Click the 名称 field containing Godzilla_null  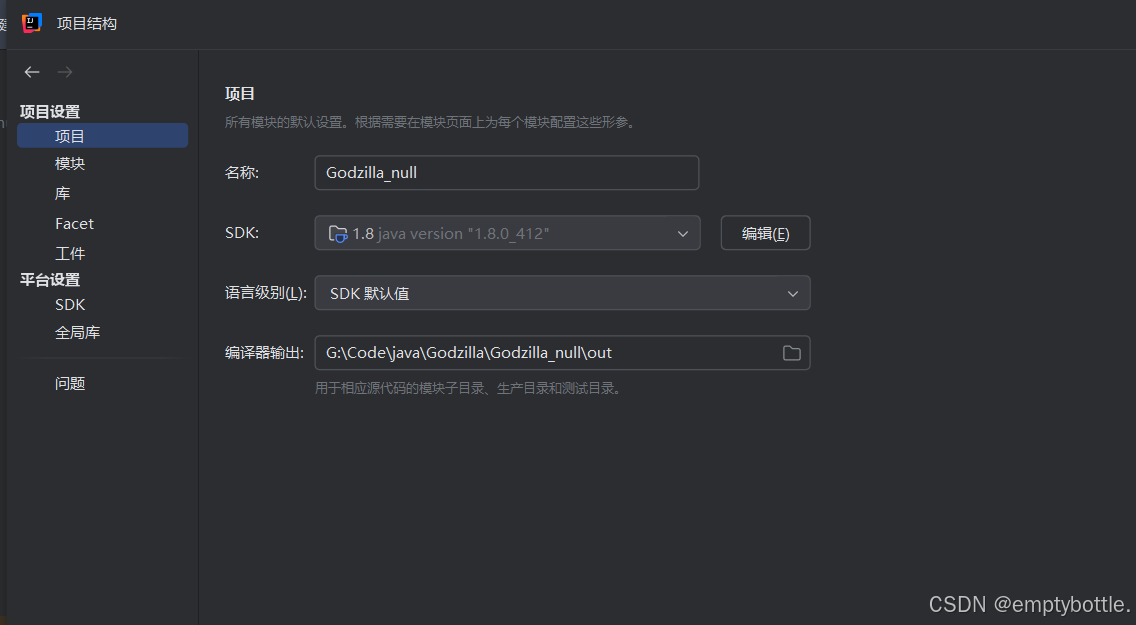pyautogui.click(x=507, y=172)
